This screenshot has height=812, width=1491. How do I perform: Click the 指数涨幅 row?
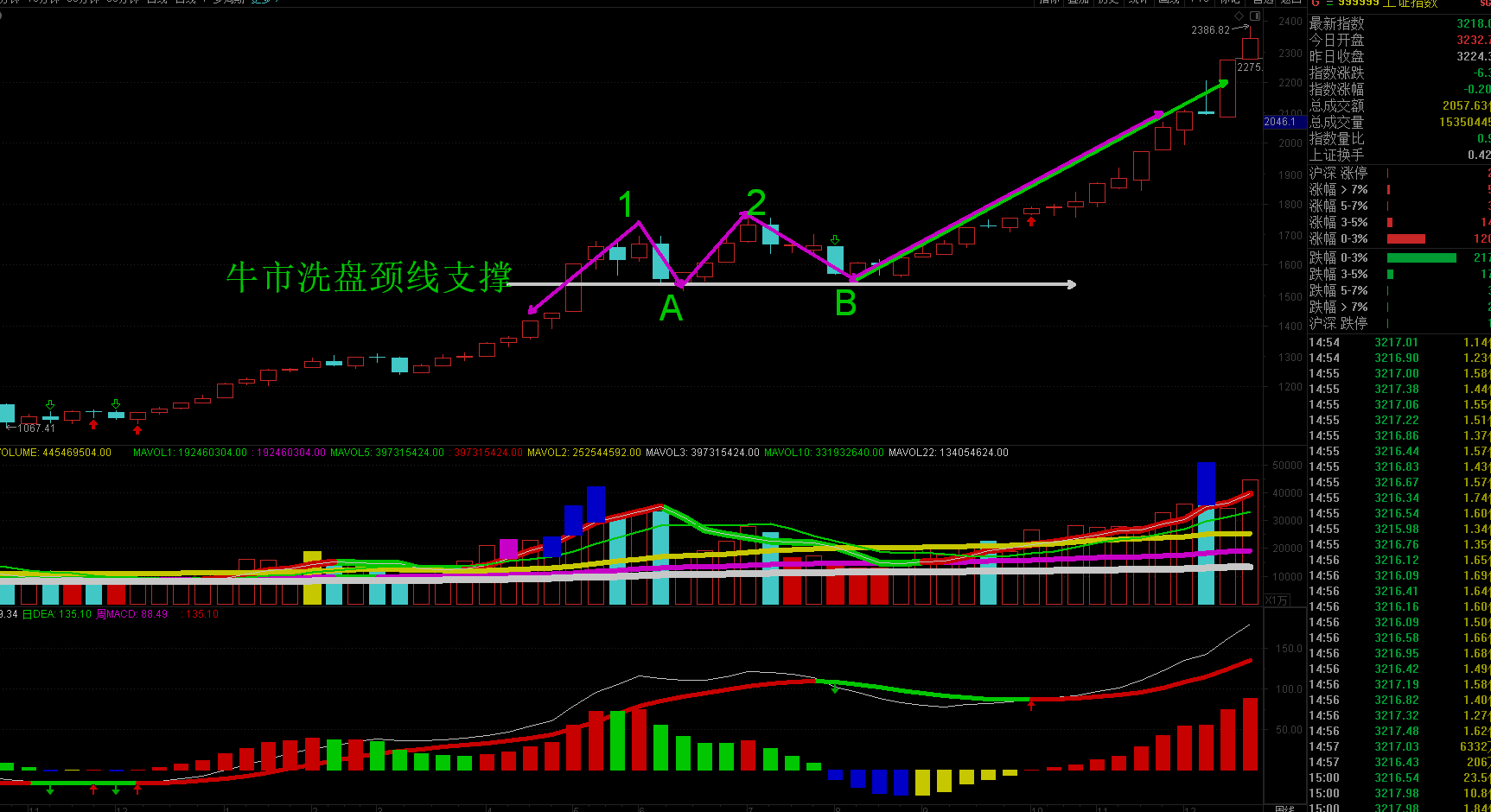1399,89
